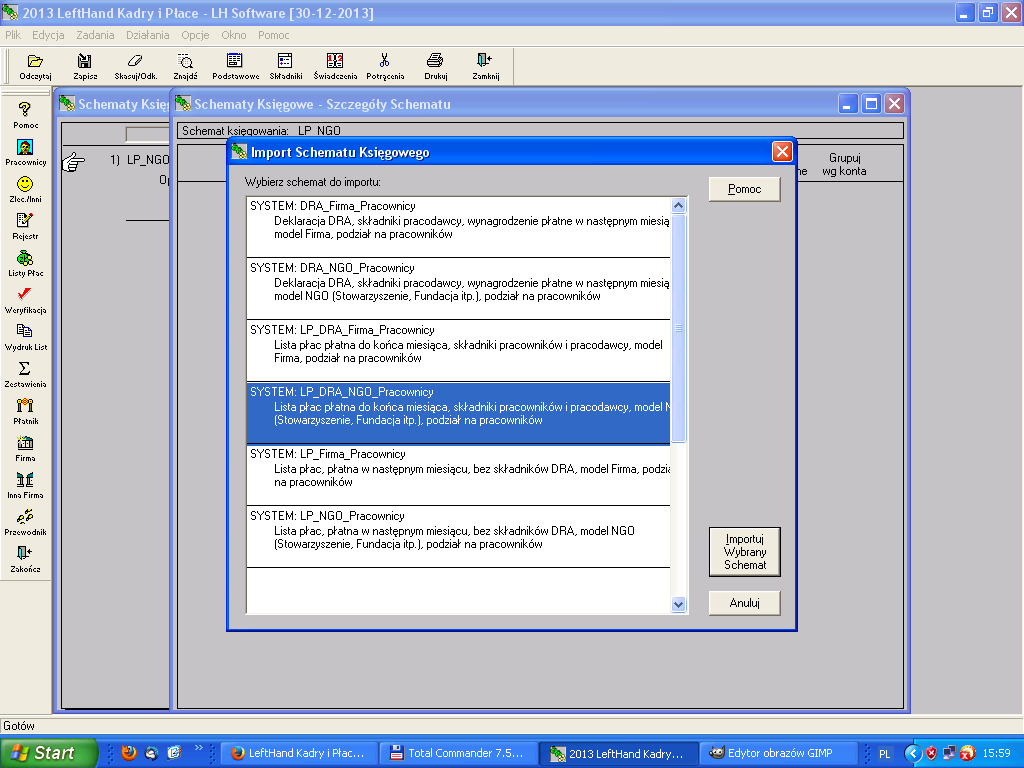Click the Znajdź search icon
The height and width of the screenshot is (768, 1024).
(x=185, y=67)
